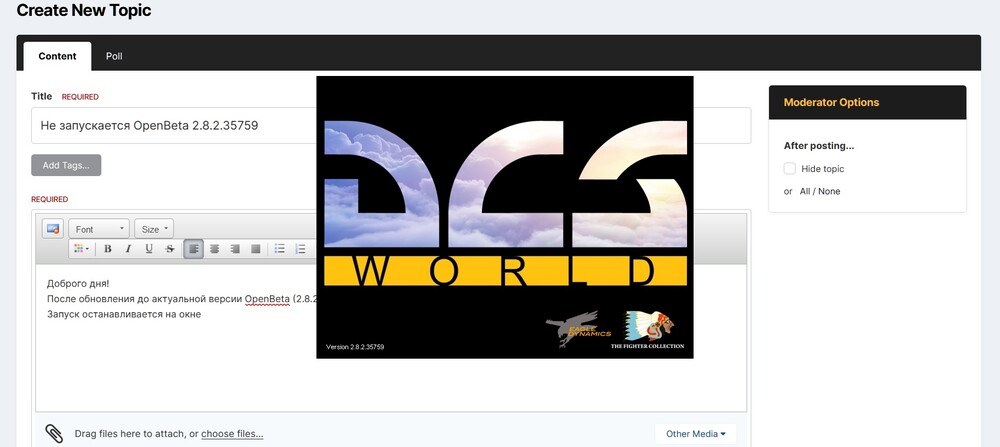Switch to the Poll tab
Screen dimensions: 1000x447
tap(114, 56)
